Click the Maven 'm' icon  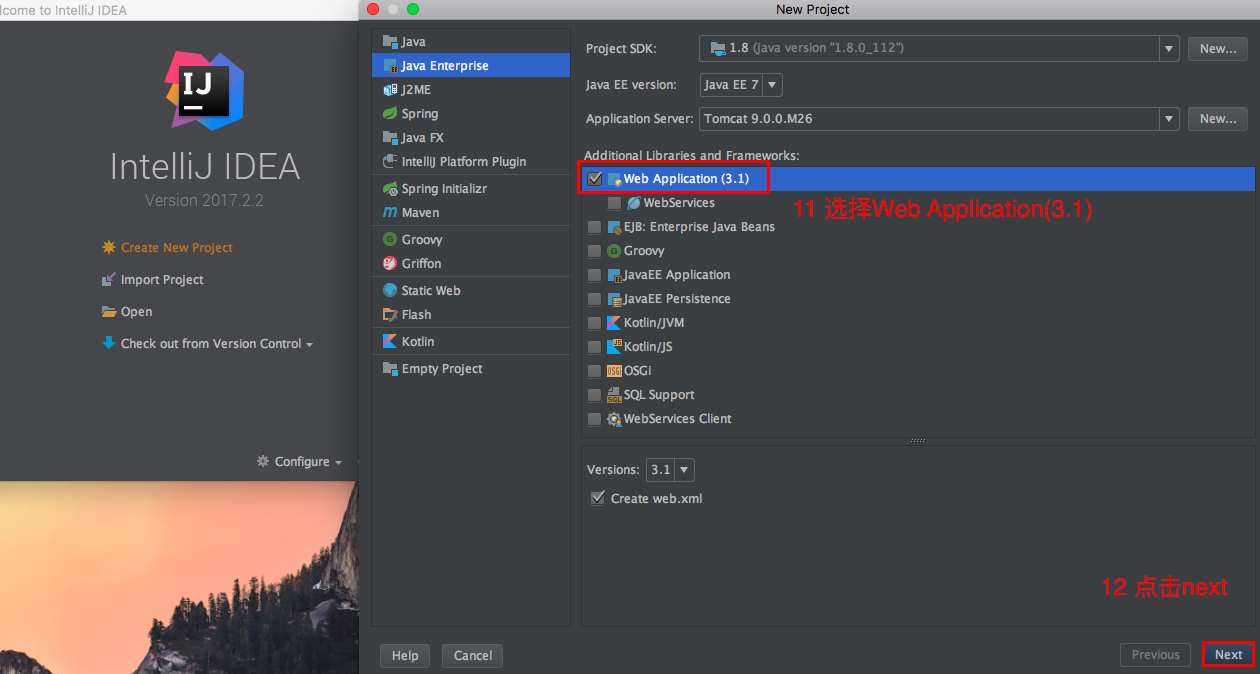coord(390,213)
